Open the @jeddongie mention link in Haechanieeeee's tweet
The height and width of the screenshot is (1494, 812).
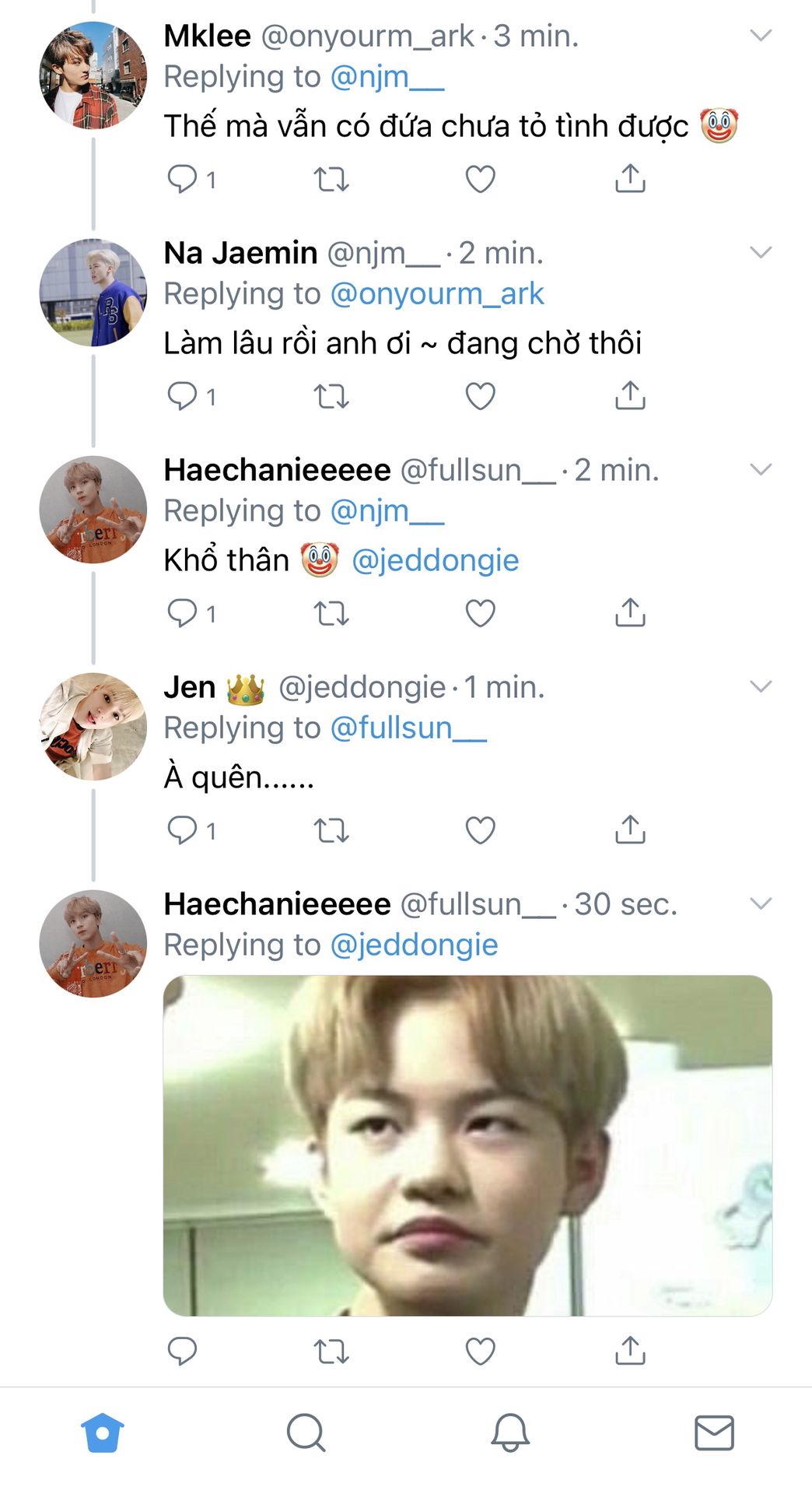point(435,560)
